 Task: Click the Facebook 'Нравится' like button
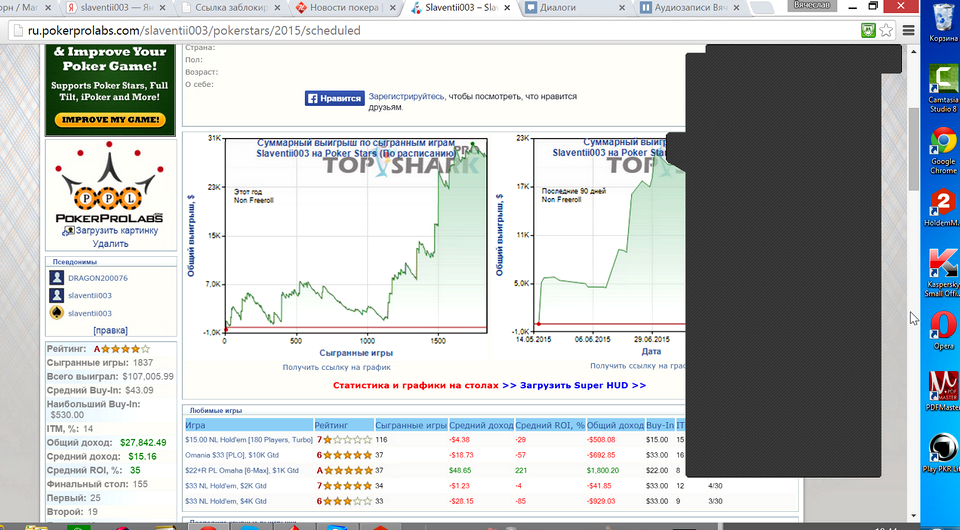(334, 99)
